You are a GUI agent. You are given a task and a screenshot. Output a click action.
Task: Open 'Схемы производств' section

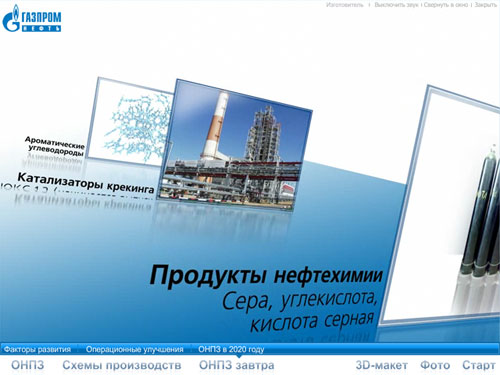tap(122, 365)
